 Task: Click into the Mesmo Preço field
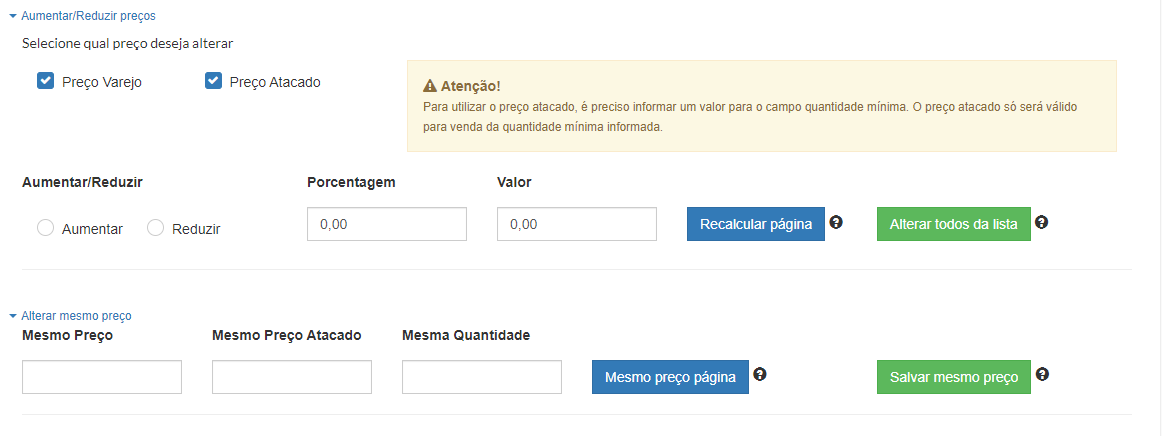(102, 377)
